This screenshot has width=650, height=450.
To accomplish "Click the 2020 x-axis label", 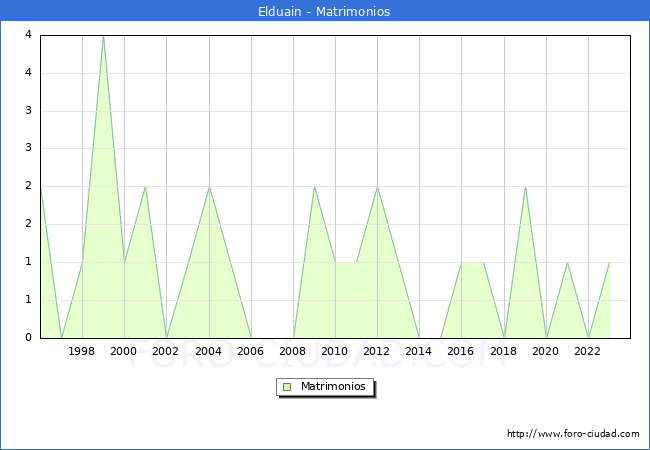I will pos(545,351).
